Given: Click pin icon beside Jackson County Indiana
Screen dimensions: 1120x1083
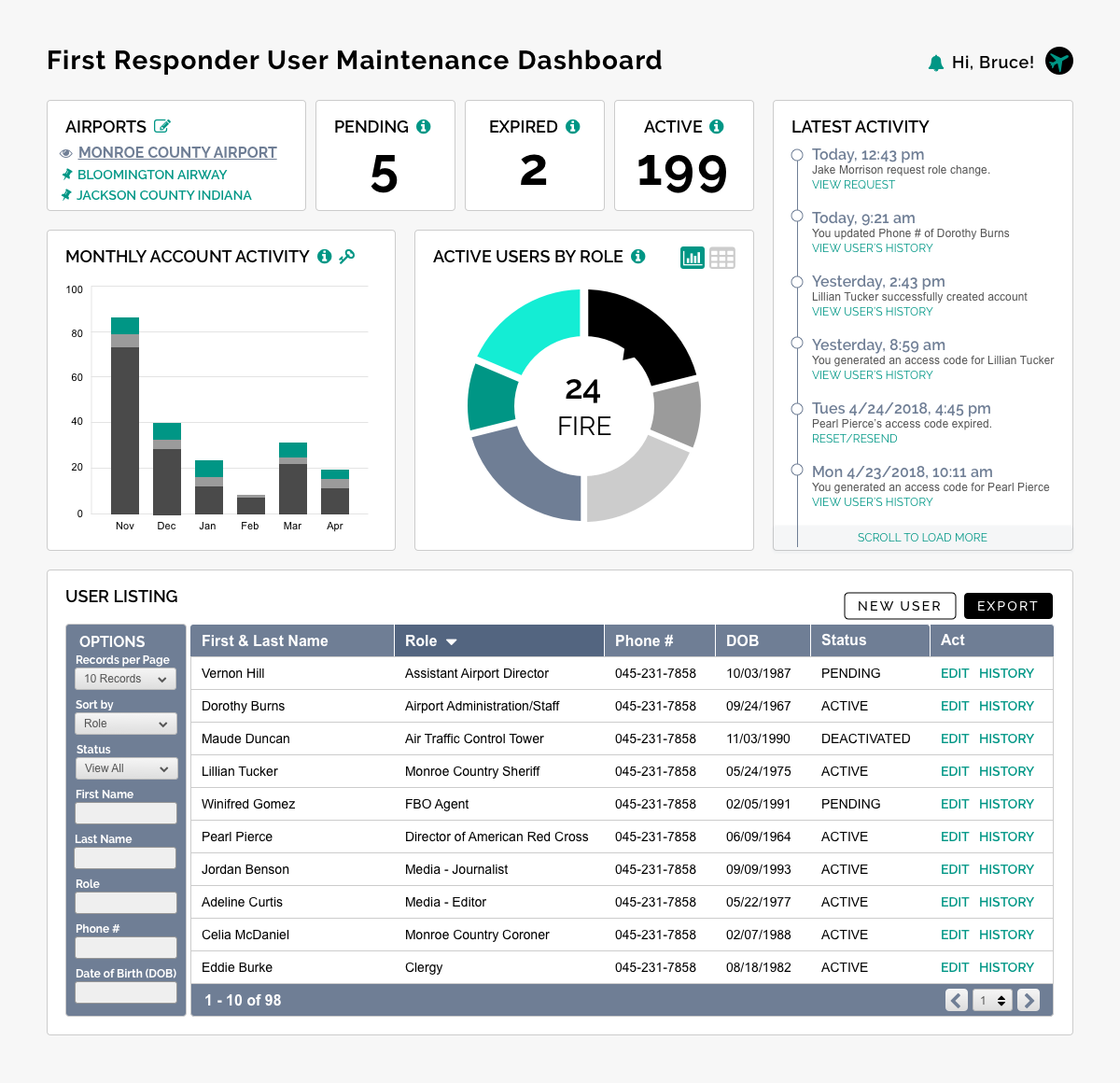Looking at the screenshot, I should (66, 195).
